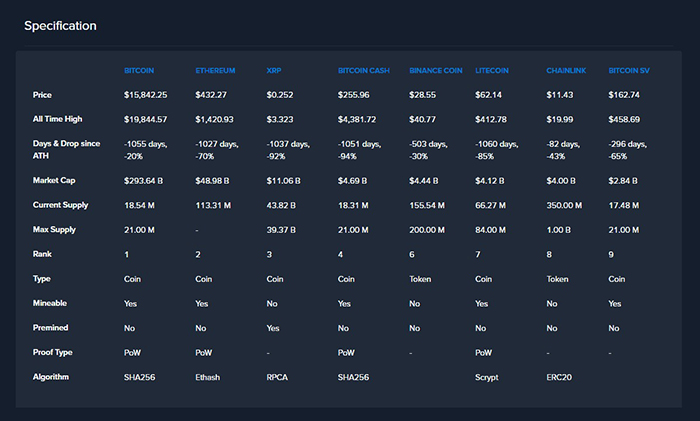Click the Specification heading

[60, 26]
